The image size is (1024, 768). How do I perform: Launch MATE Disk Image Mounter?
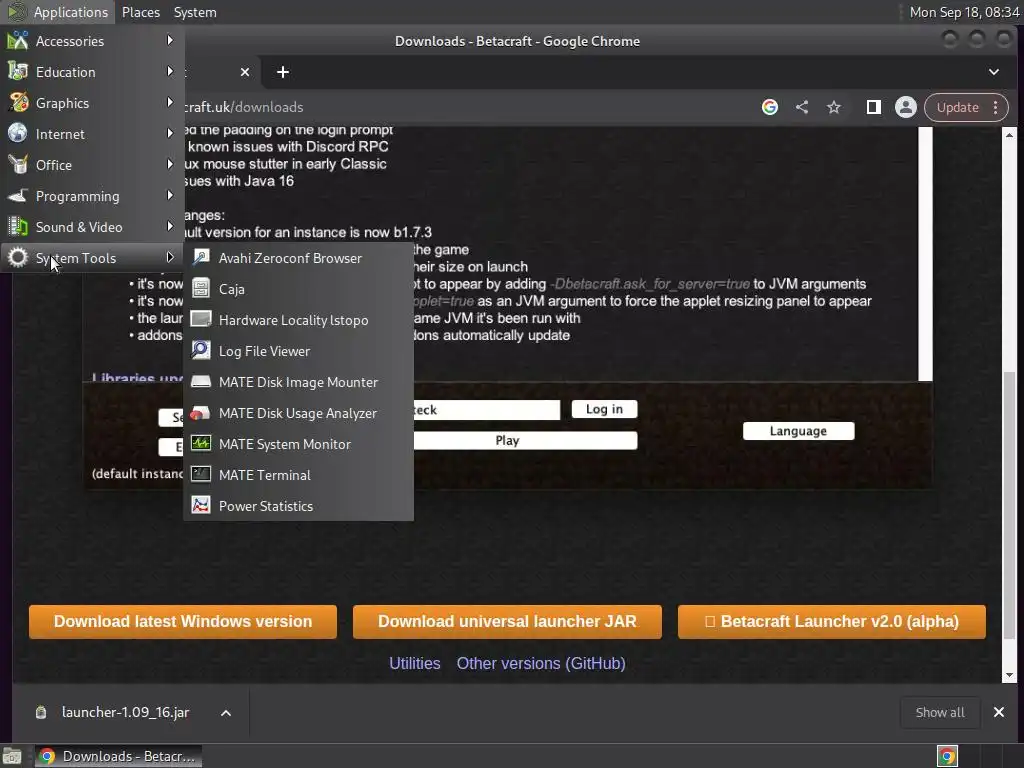pyautogui.click(x=298, y=382)
